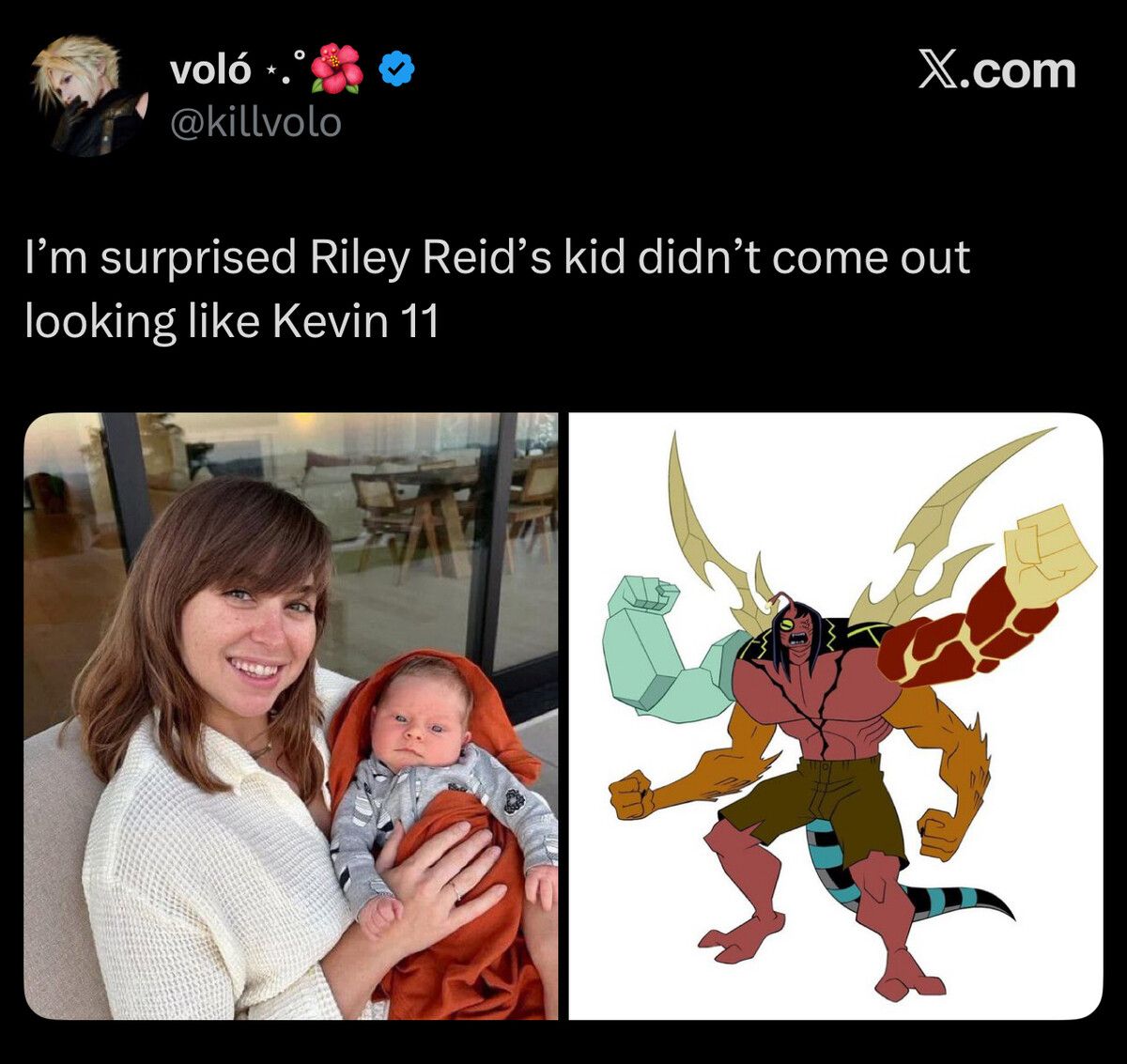Open the photo of woman holding baby
Image resolution: width=1127 pixels, height=1064 pixels.
coord(291,717)
